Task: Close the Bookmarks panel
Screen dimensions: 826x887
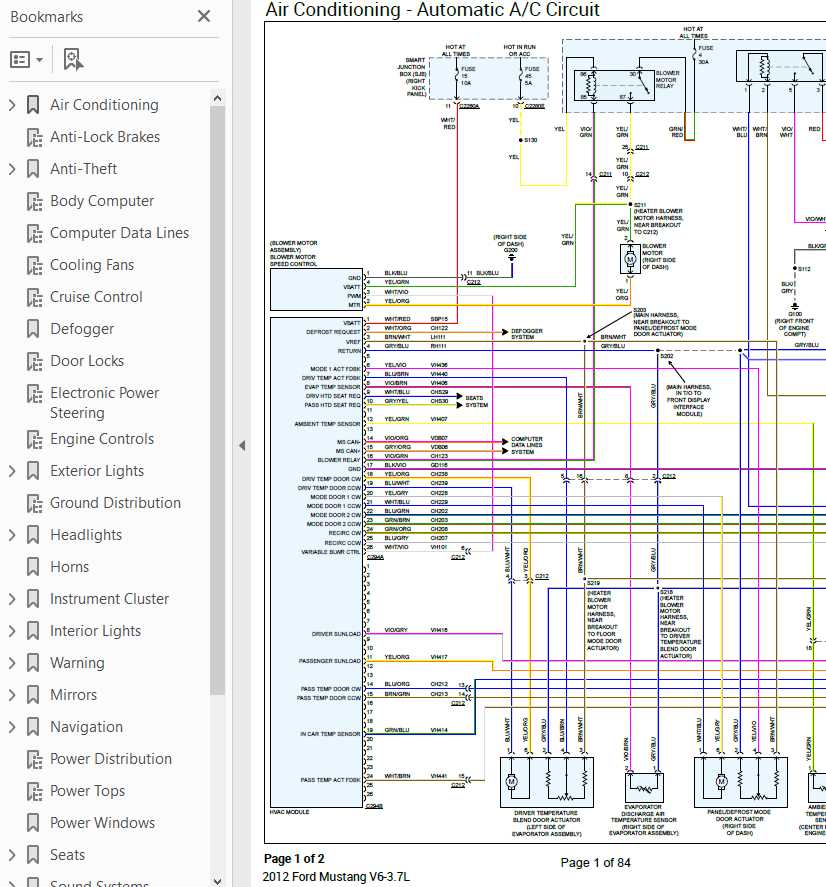Action: pyautogui.click(x=204, y=16)
